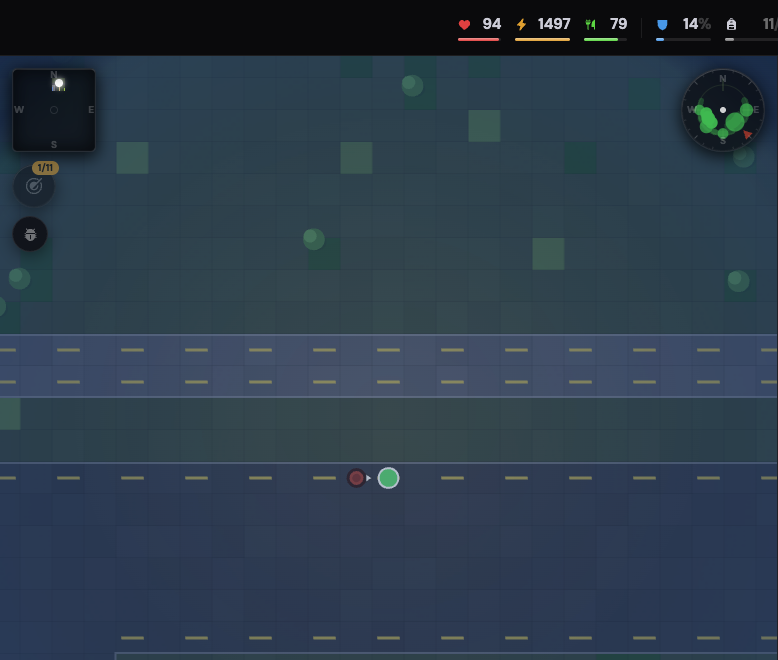Select the green player circle on road
This screenshot has height=660, width=778.
coord(389,478)
